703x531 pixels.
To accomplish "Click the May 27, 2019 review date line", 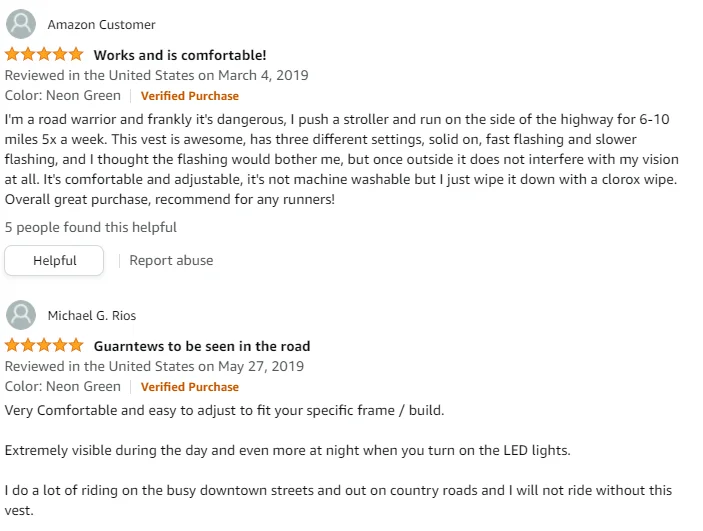I will point(154,366).
